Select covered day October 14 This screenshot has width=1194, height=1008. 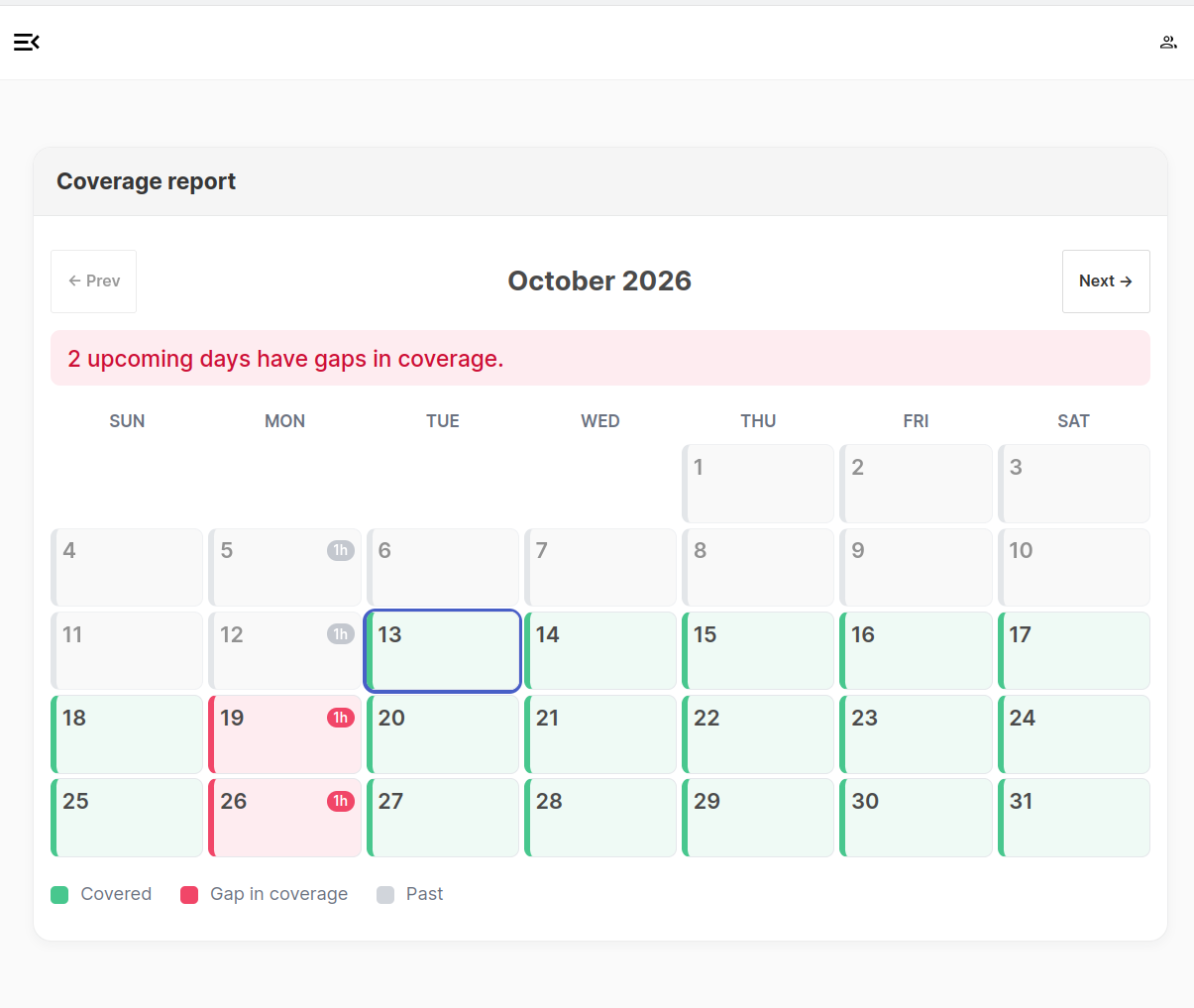(x=600, y=650)
